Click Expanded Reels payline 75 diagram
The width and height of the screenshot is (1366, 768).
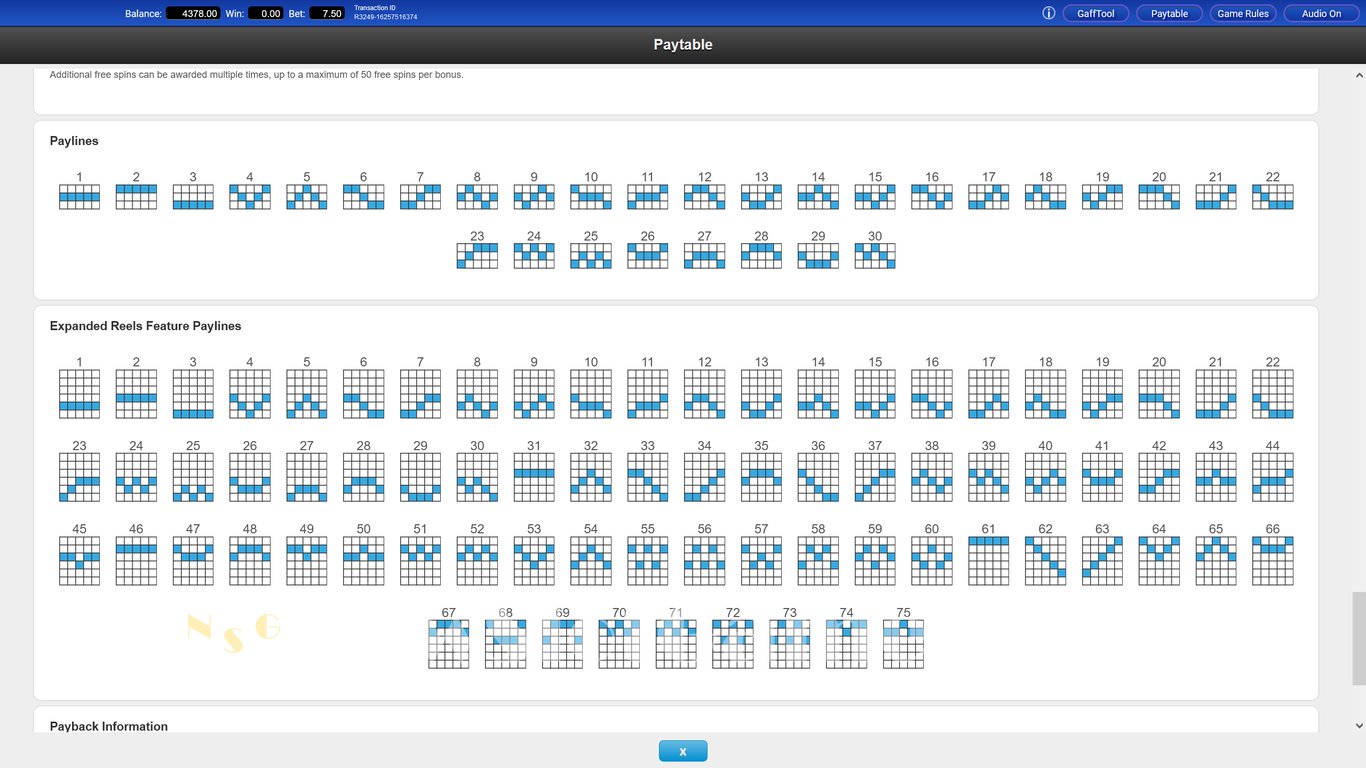tap(903, 644)
